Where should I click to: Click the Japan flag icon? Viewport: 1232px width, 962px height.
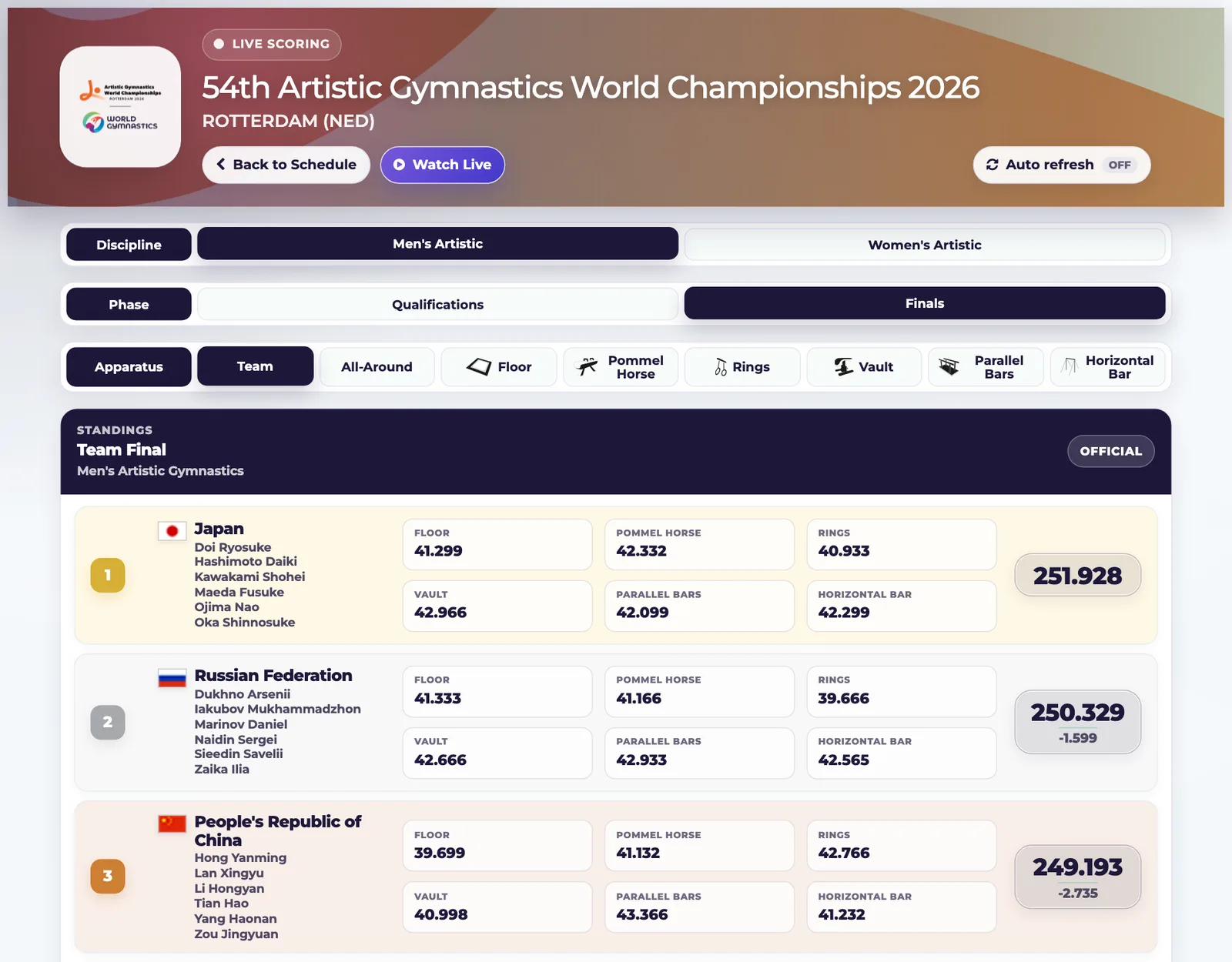point(172,531)
